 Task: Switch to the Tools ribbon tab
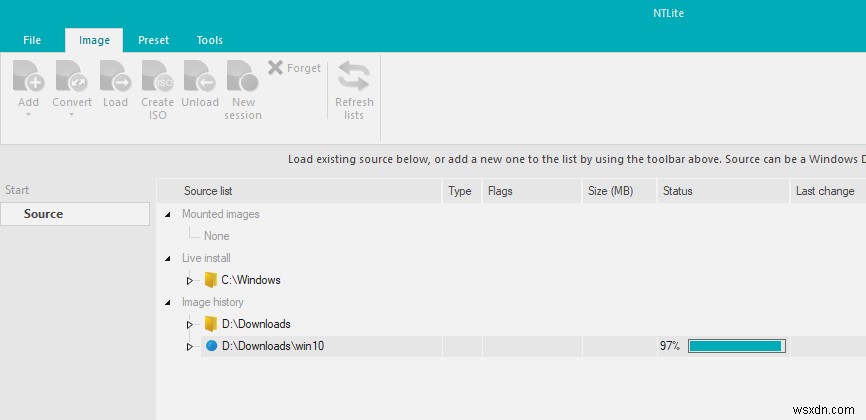pyautogui.click(x=210, y=40)
